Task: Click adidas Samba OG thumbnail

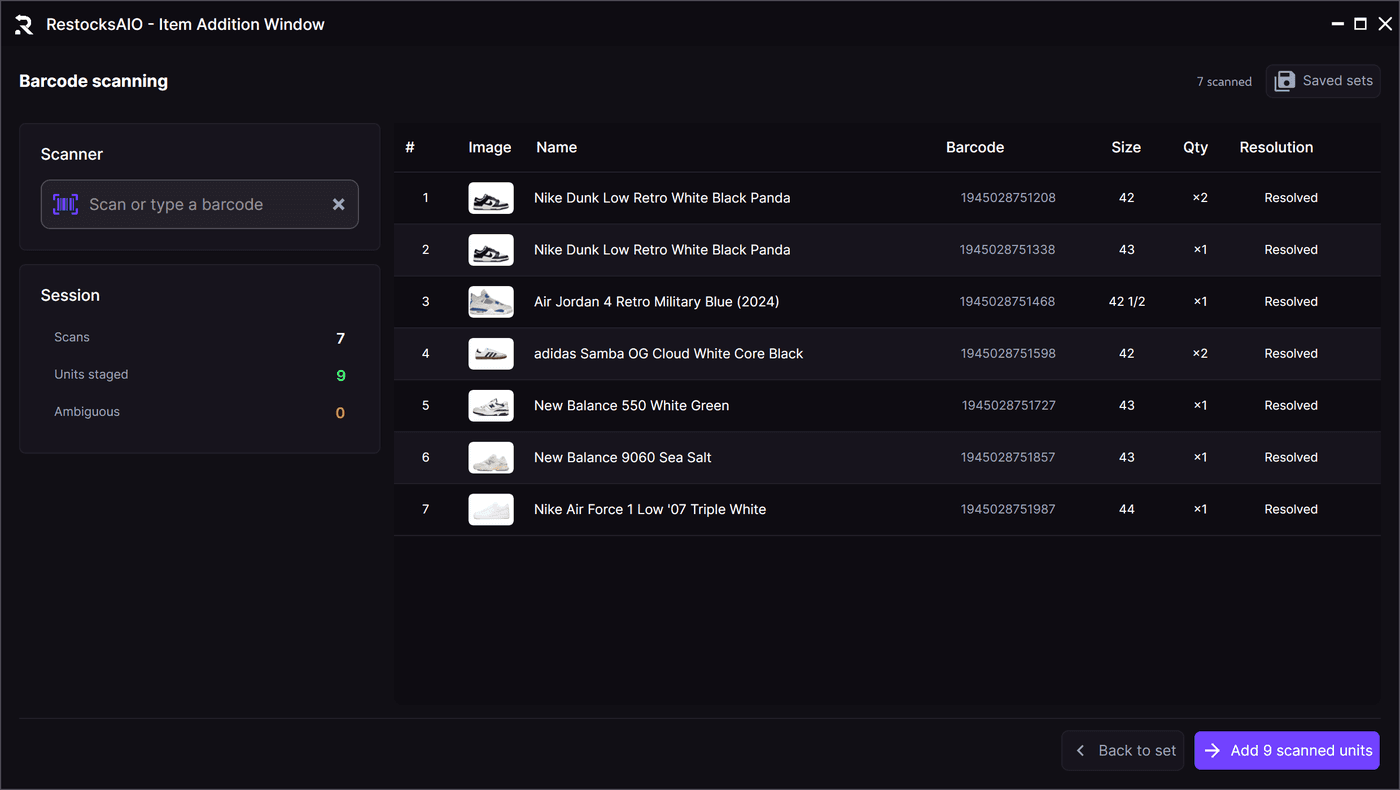Action: click(491, 354)
